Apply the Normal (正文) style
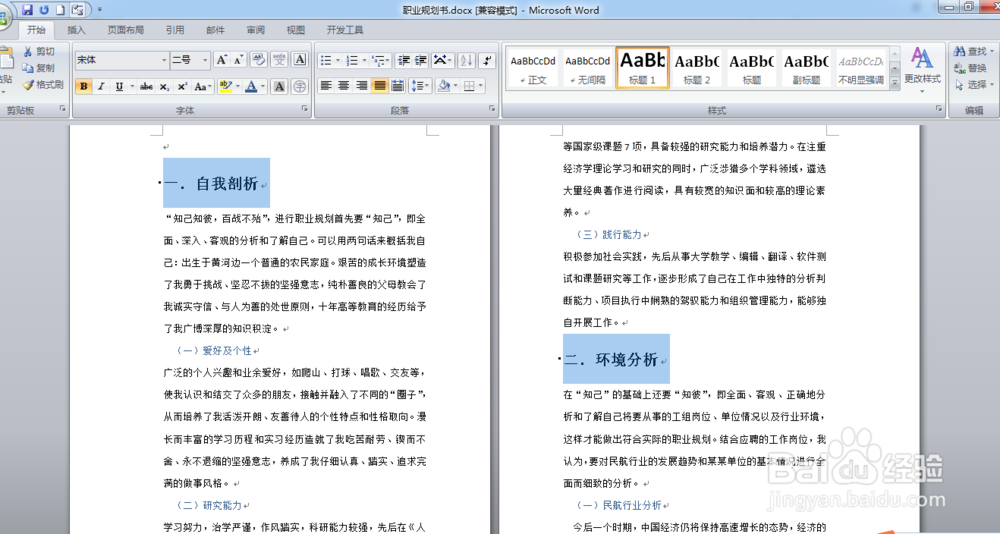 pos(533,68)
